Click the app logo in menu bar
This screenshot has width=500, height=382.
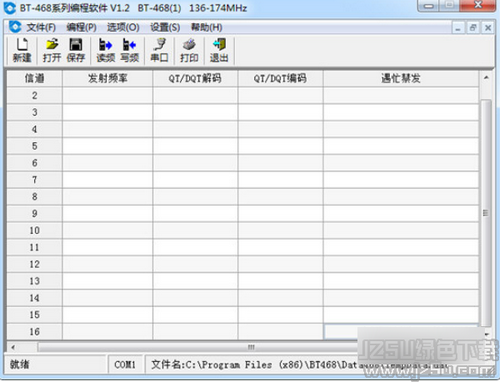pyautogui.click(x=15, y=27)
